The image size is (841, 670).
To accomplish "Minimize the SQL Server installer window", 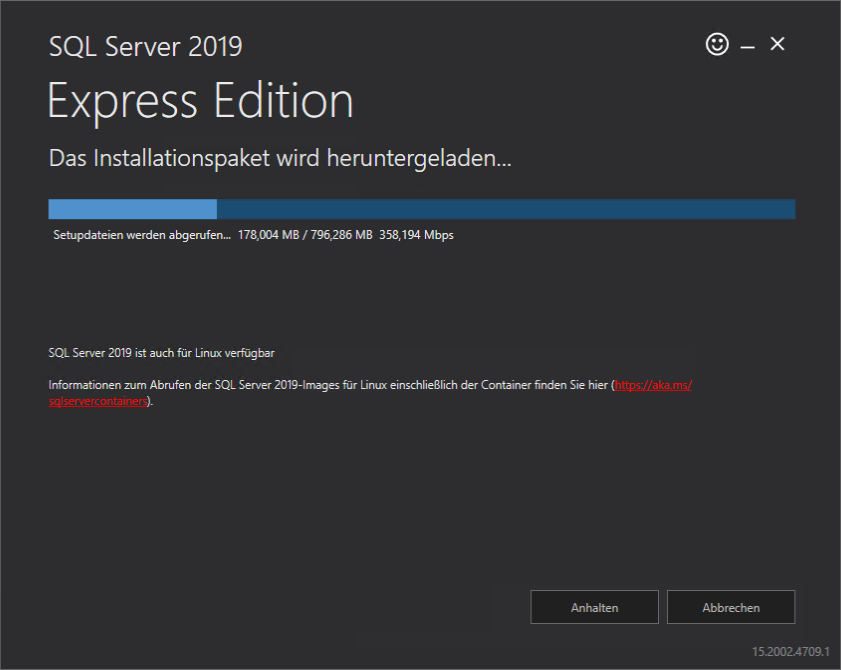I will tap(748, 48).
